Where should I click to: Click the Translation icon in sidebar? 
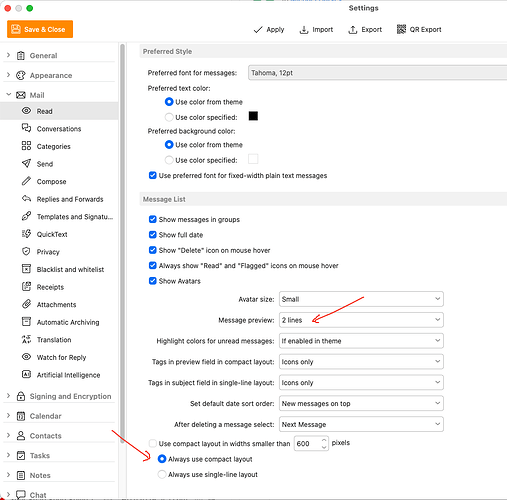pos(26,339)
